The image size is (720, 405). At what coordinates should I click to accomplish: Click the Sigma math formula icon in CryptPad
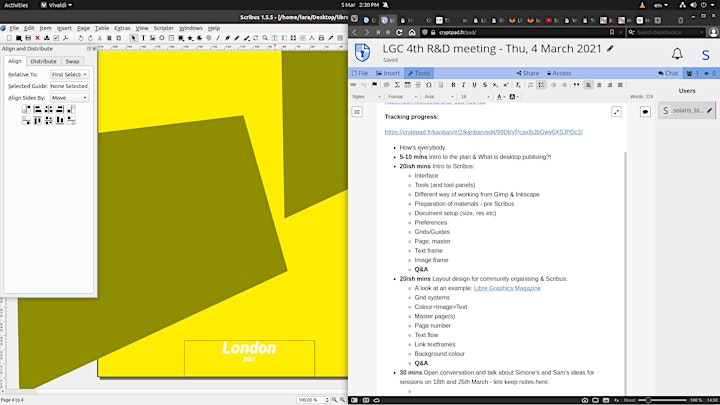[x=397, y=85]
